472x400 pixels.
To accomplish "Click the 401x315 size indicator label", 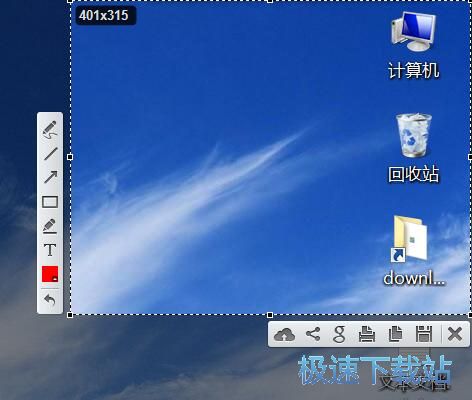I will [104, 15].
